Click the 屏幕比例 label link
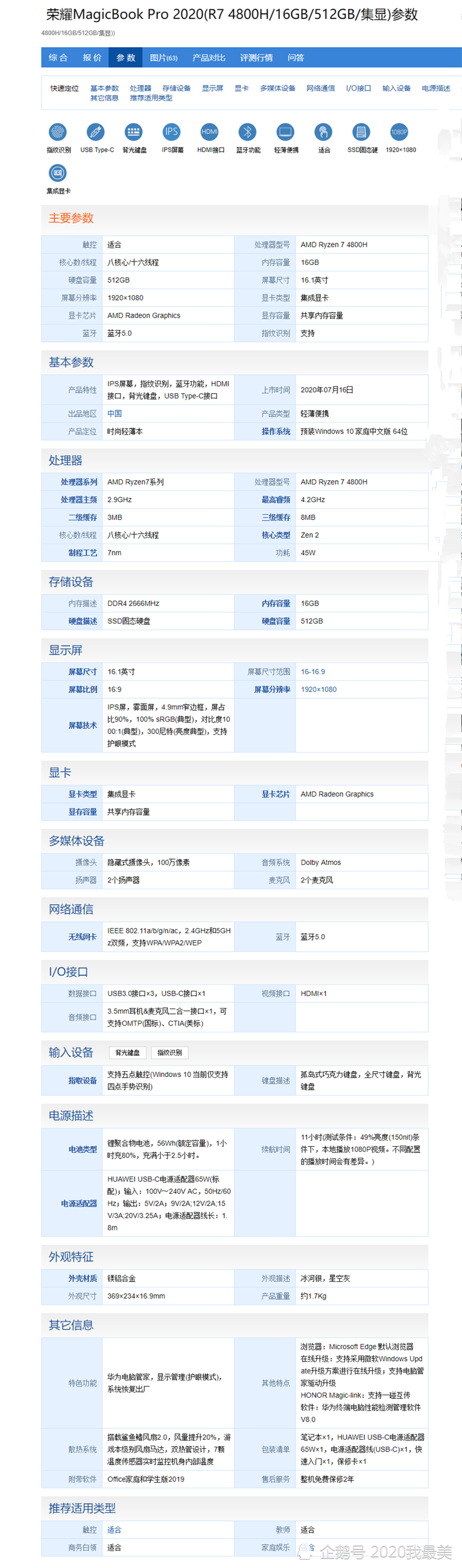Image resolution: width=462 pixels, height=1568 pixels. 82,689
